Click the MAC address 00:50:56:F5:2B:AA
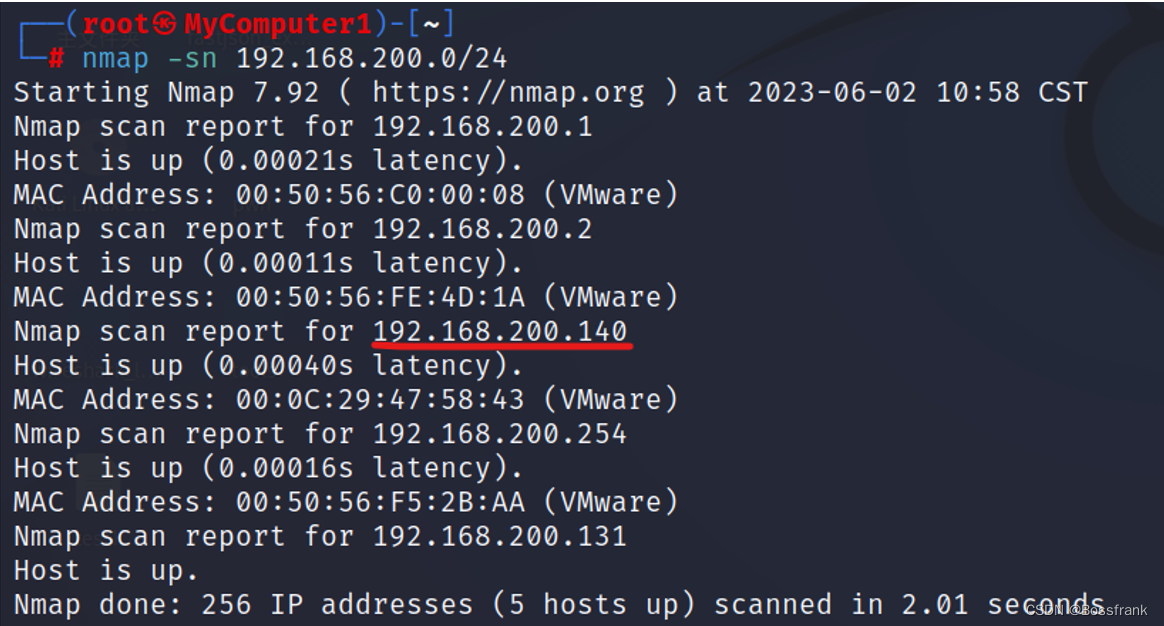 380,503
